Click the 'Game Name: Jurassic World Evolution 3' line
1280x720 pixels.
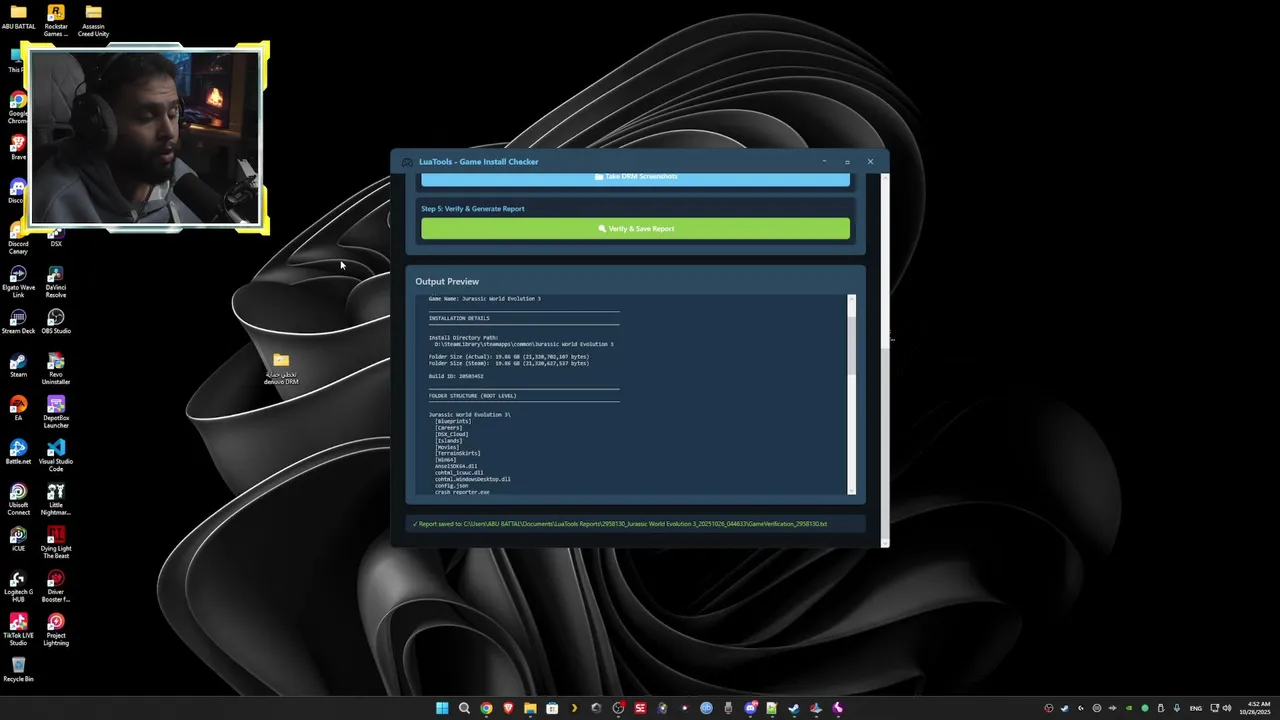(x=485, y=299)
